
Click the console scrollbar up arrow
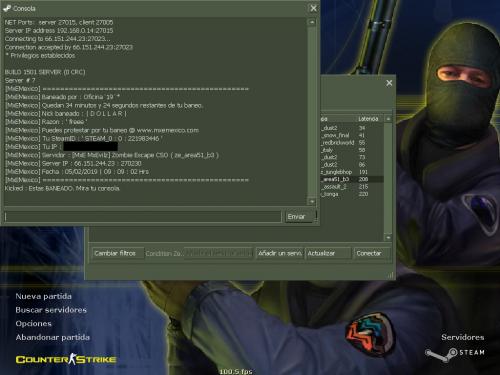[312, 22]
